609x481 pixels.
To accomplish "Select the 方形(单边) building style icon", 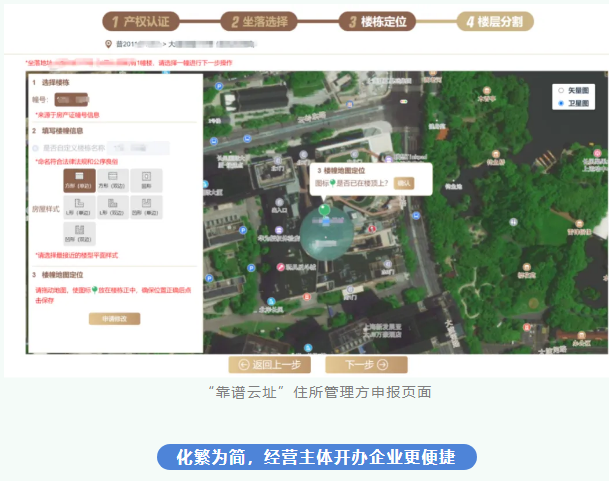I will tap(79, 180).
